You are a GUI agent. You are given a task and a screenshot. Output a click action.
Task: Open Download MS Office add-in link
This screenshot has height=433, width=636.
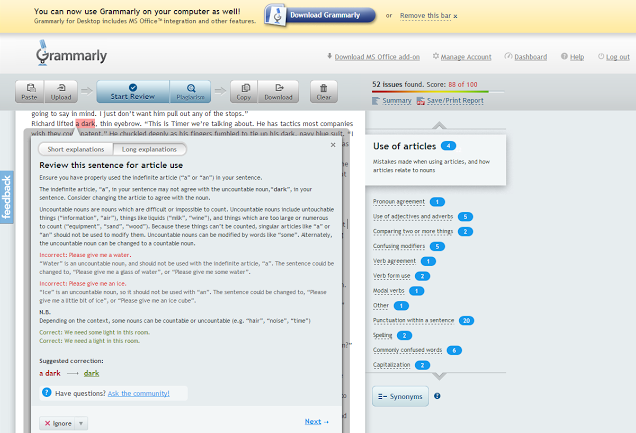[377, 57]
